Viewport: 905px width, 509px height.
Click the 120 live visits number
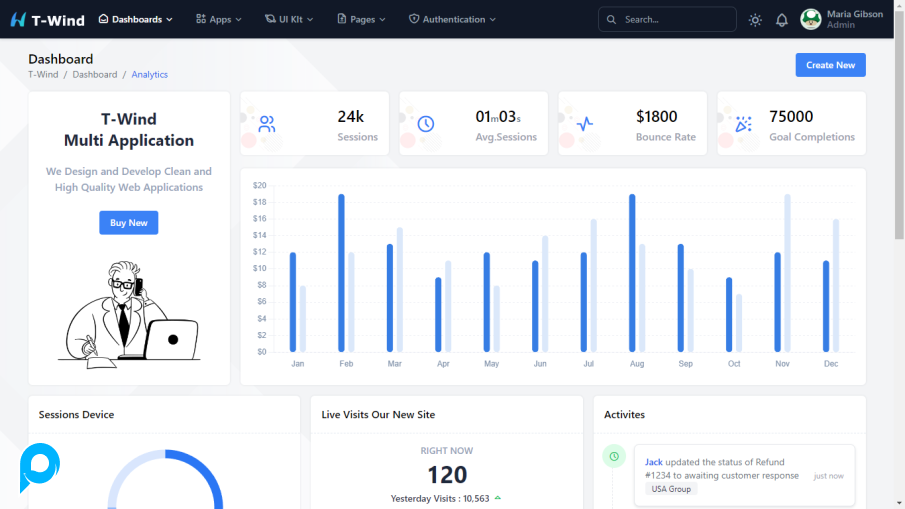tap(447, 475)
